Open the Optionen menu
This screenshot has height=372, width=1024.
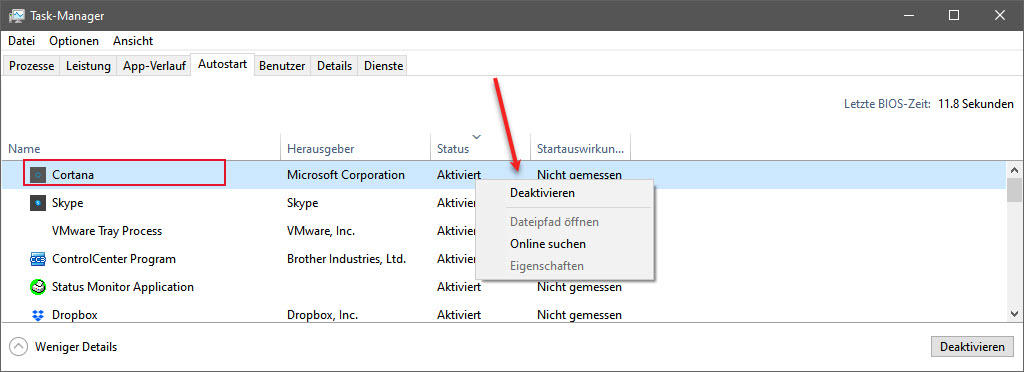click(x=74, y=40)
